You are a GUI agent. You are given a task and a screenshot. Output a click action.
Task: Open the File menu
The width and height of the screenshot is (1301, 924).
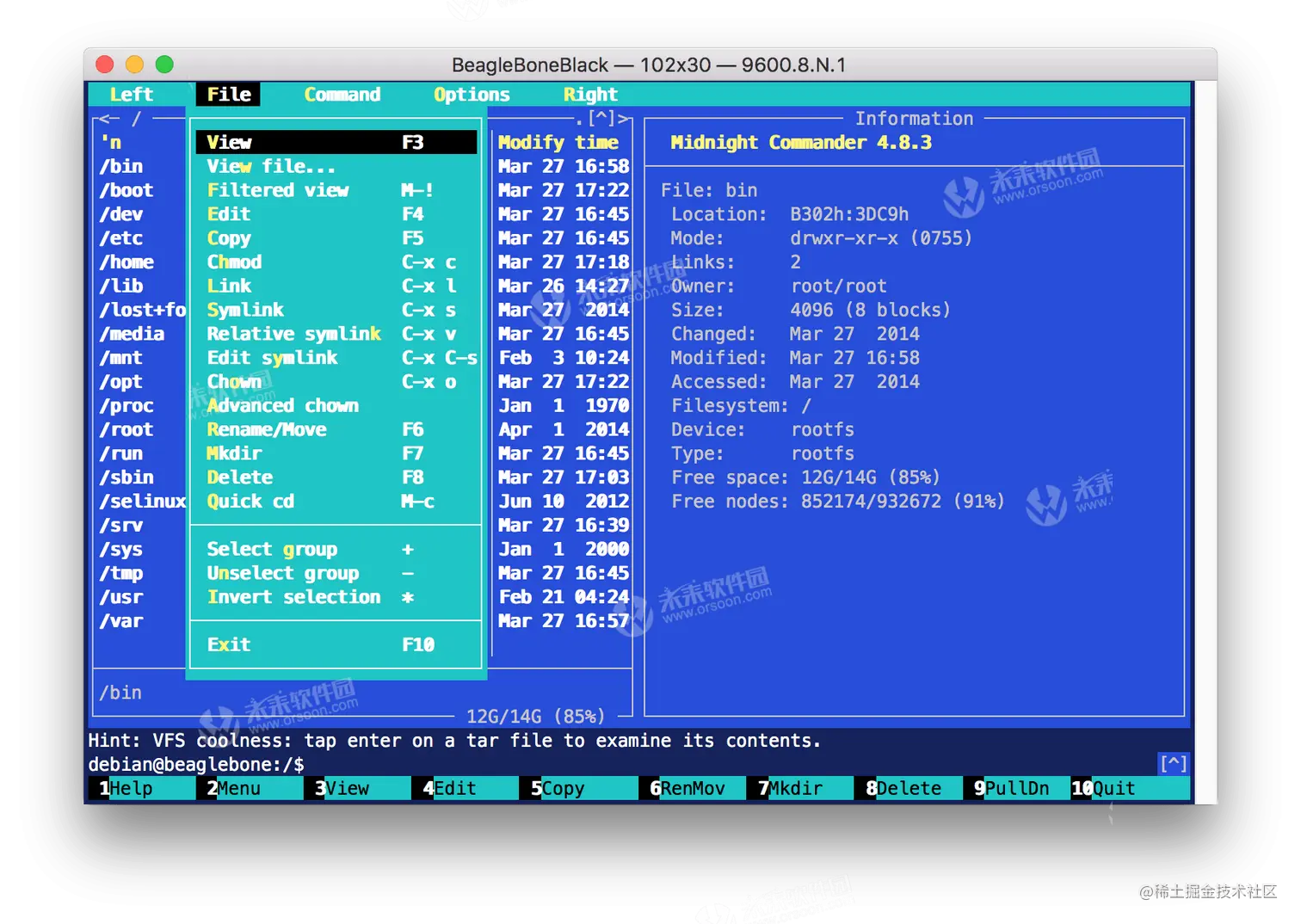[x=229, y=95]
